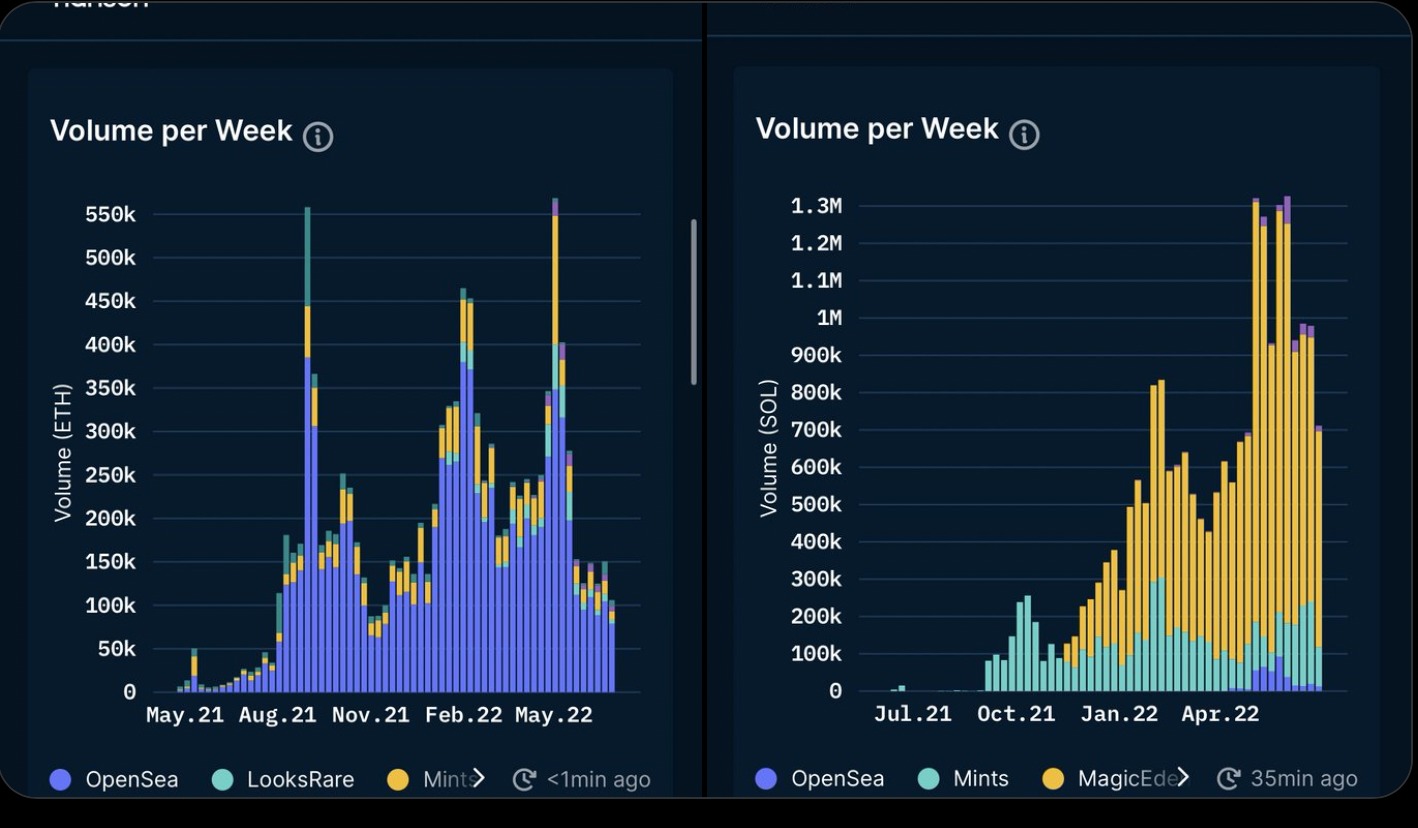Select the tallest May 2022 bar in ETH chart
Image resolution: width=1418 pixels, height=828 pixels.
pos(555,450)
